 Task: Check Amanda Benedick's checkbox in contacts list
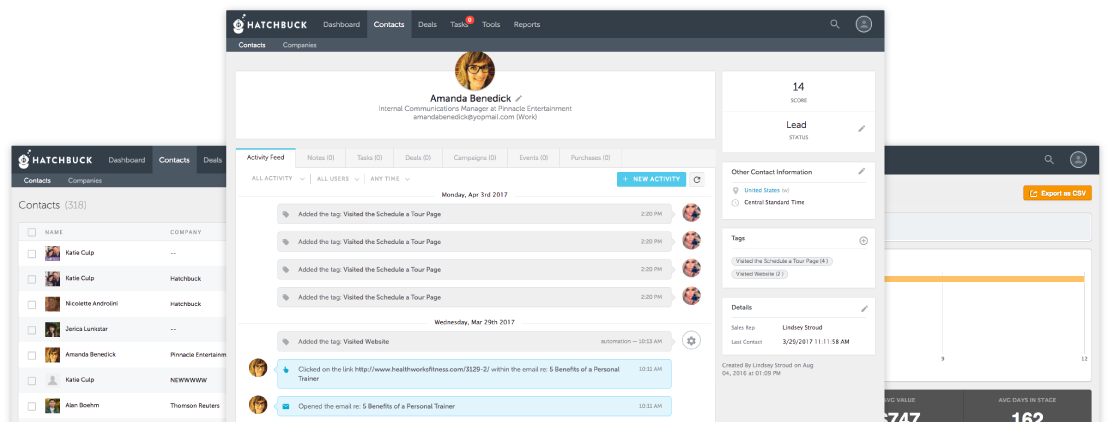click(32, 355)
